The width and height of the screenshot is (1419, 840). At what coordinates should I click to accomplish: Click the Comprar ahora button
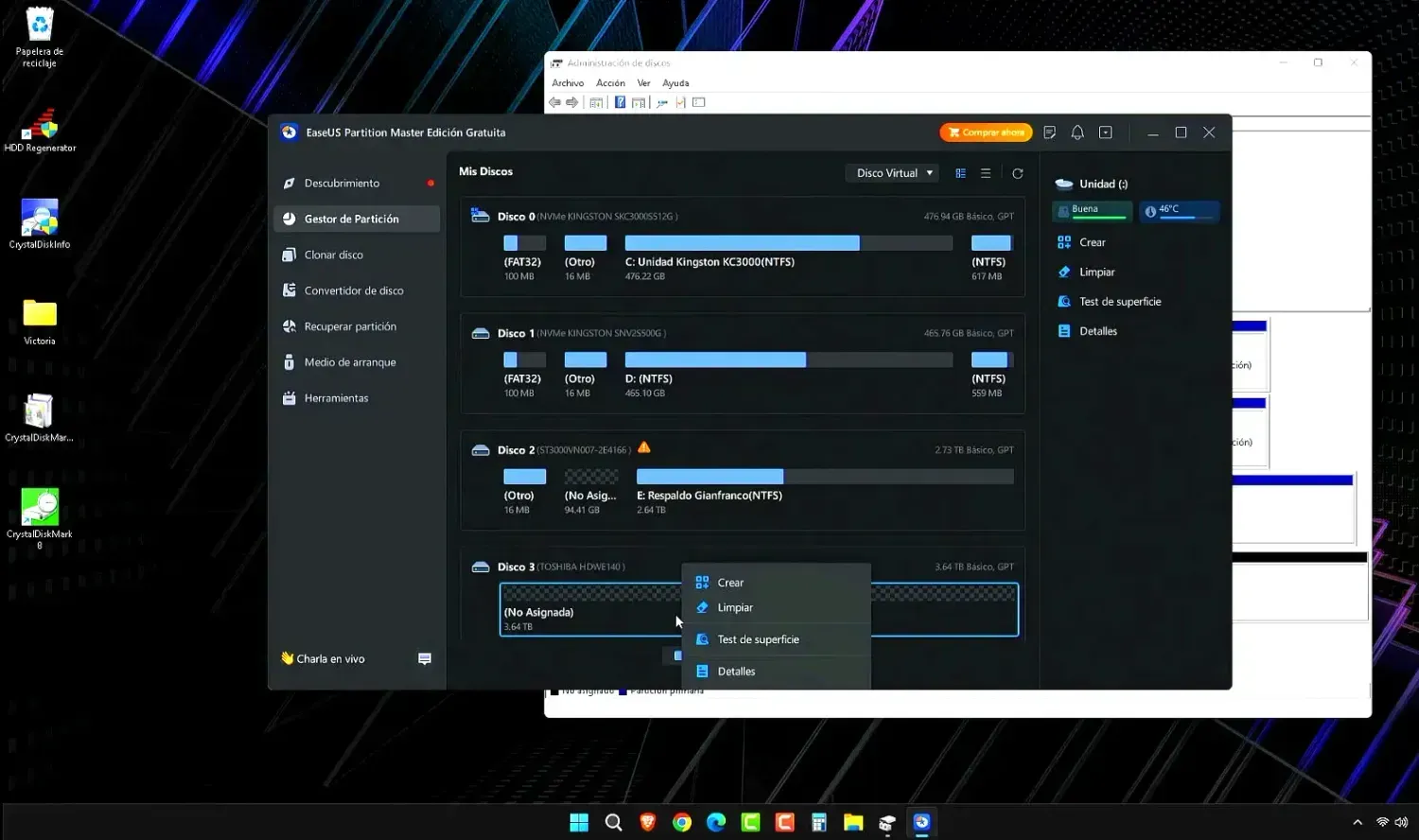pos(986,132)
